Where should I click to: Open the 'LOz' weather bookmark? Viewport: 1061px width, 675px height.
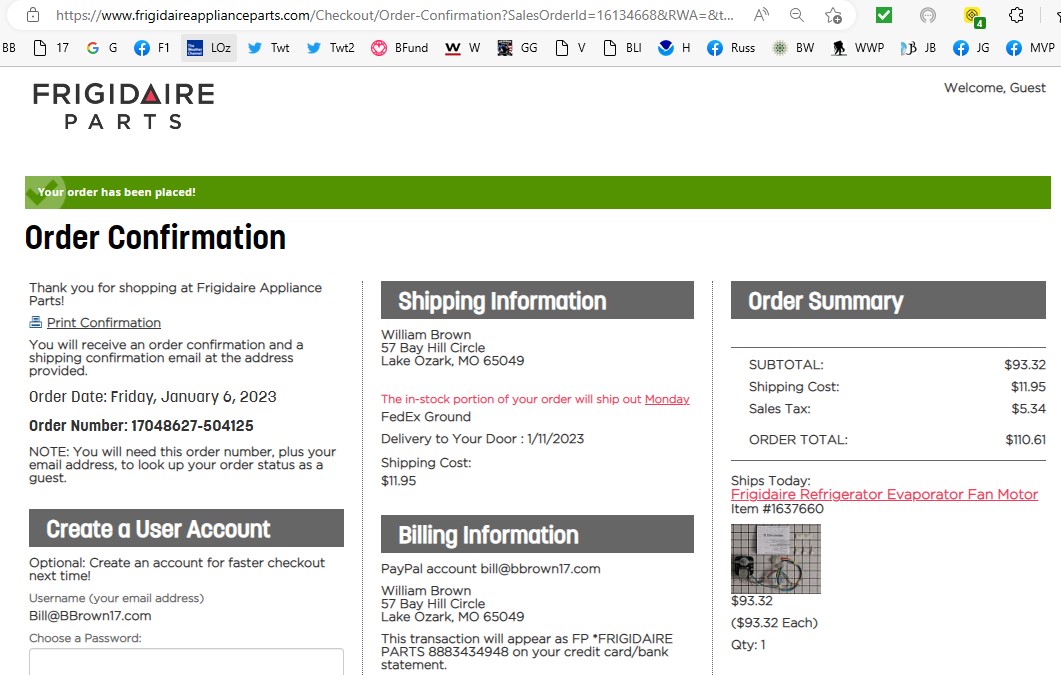tap(209, 48)
